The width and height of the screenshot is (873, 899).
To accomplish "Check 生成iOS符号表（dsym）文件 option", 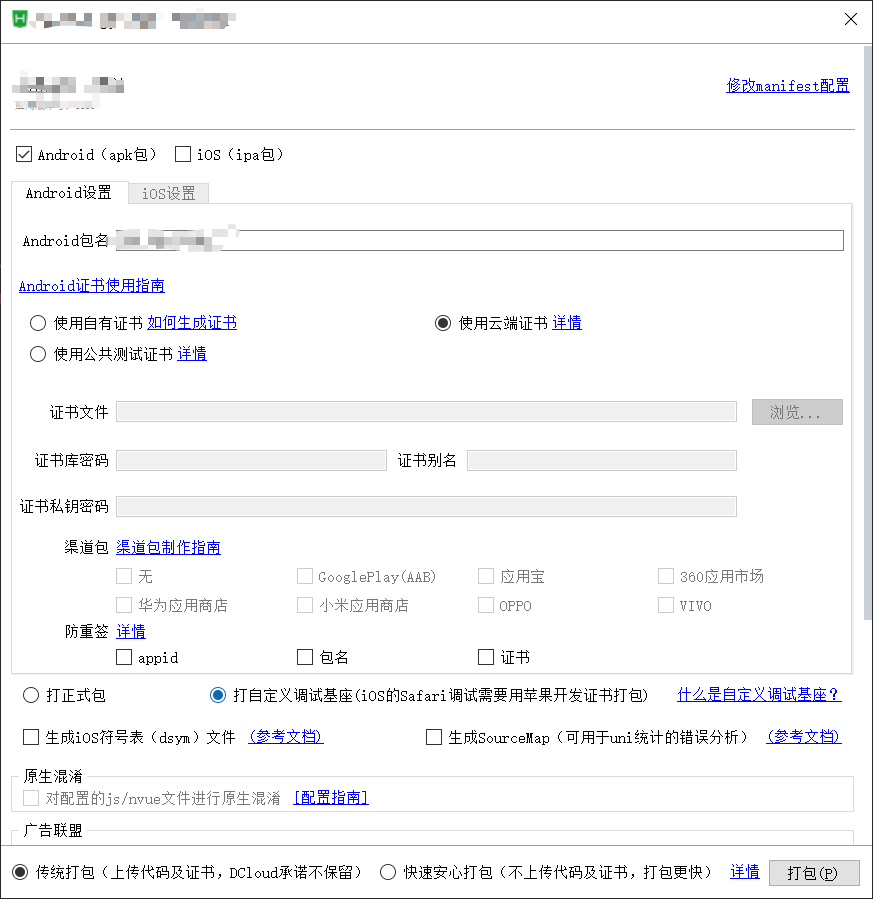I will [30, 737].
